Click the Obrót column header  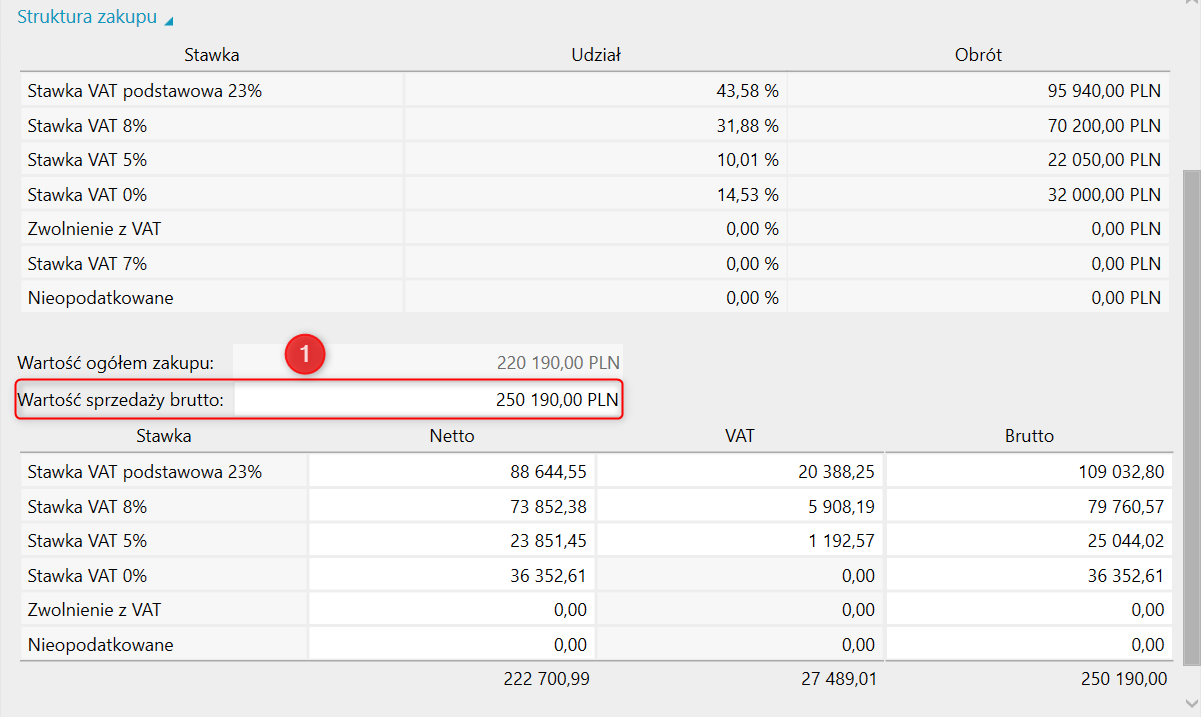(978, 55)
